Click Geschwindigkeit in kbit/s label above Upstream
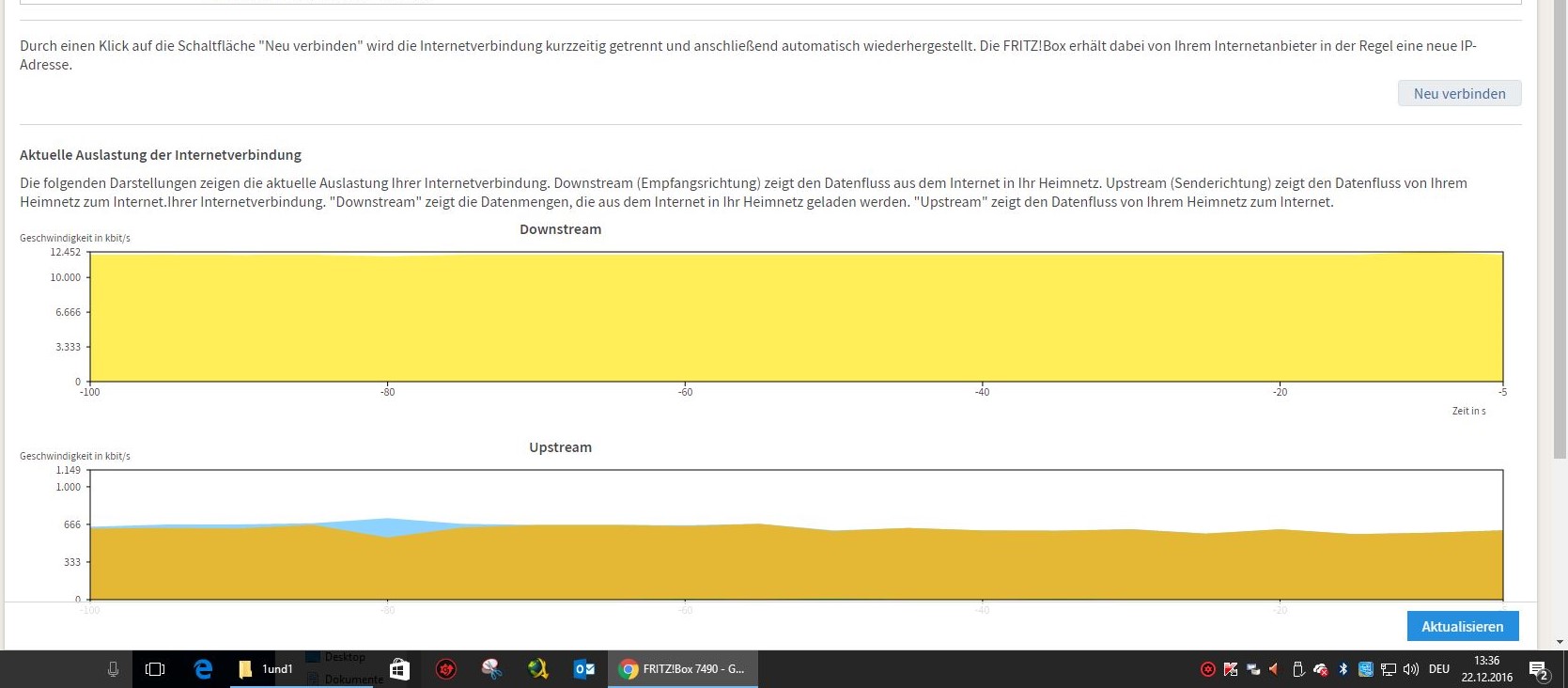Viewport: 1568px width, 688px height. 75,456
